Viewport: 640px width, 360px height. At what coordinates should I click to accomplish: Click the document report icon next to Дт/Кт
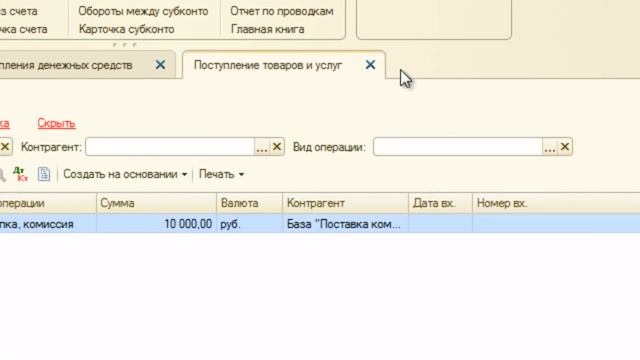(x=44, y=174)
